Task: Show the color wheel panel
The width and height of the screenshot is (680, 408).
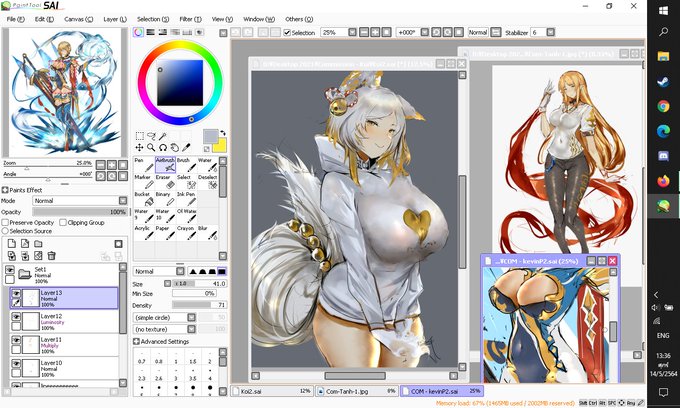Action: [138, 32]
